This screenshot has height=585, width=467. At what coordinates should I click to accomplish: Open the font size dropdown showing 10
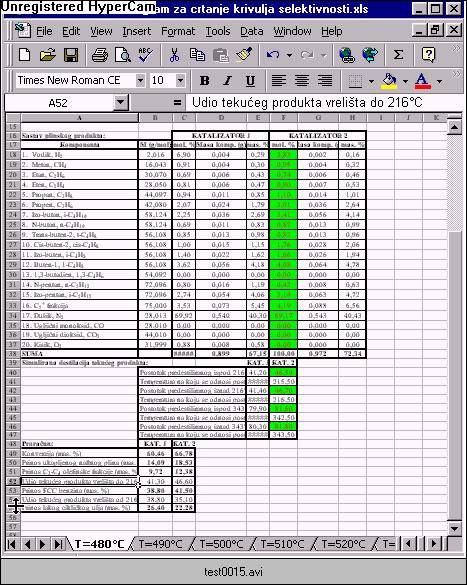(x=180, y=80)
